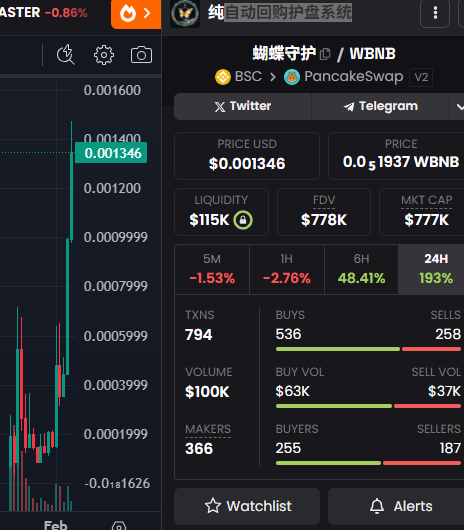464x530 pixels.
Task: Click the PancakeSwap bunny logo icon
Action: pos(292,77)
